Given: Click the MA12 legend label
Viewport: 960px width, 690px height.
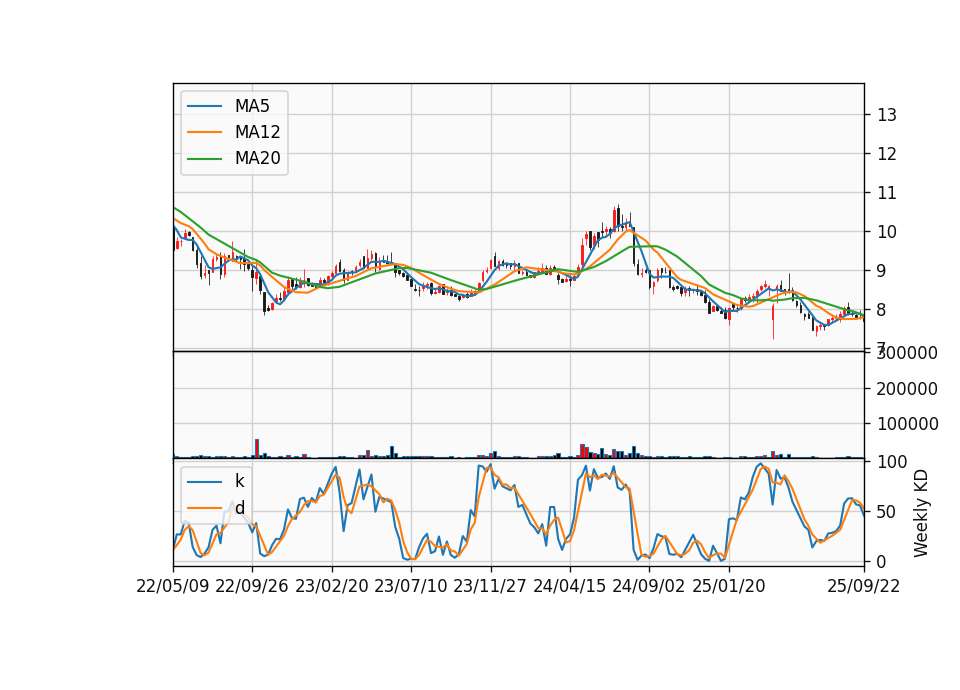Looking at the screenshot, I should point(257,132).
